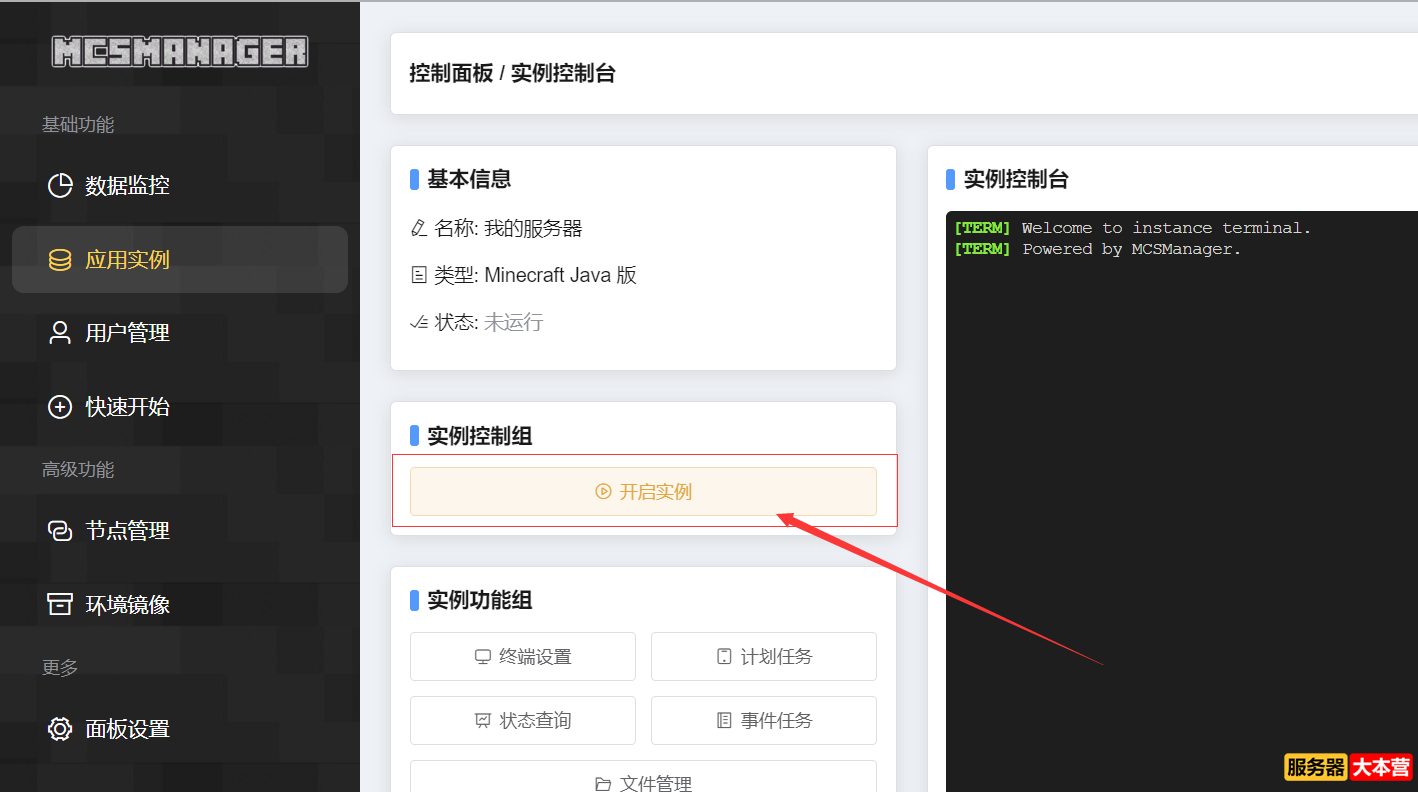Image resolution: width=1418 pixels, height=792 pixels.
Task: Select the 数据监控 pie chart icon
Action: 60,184
